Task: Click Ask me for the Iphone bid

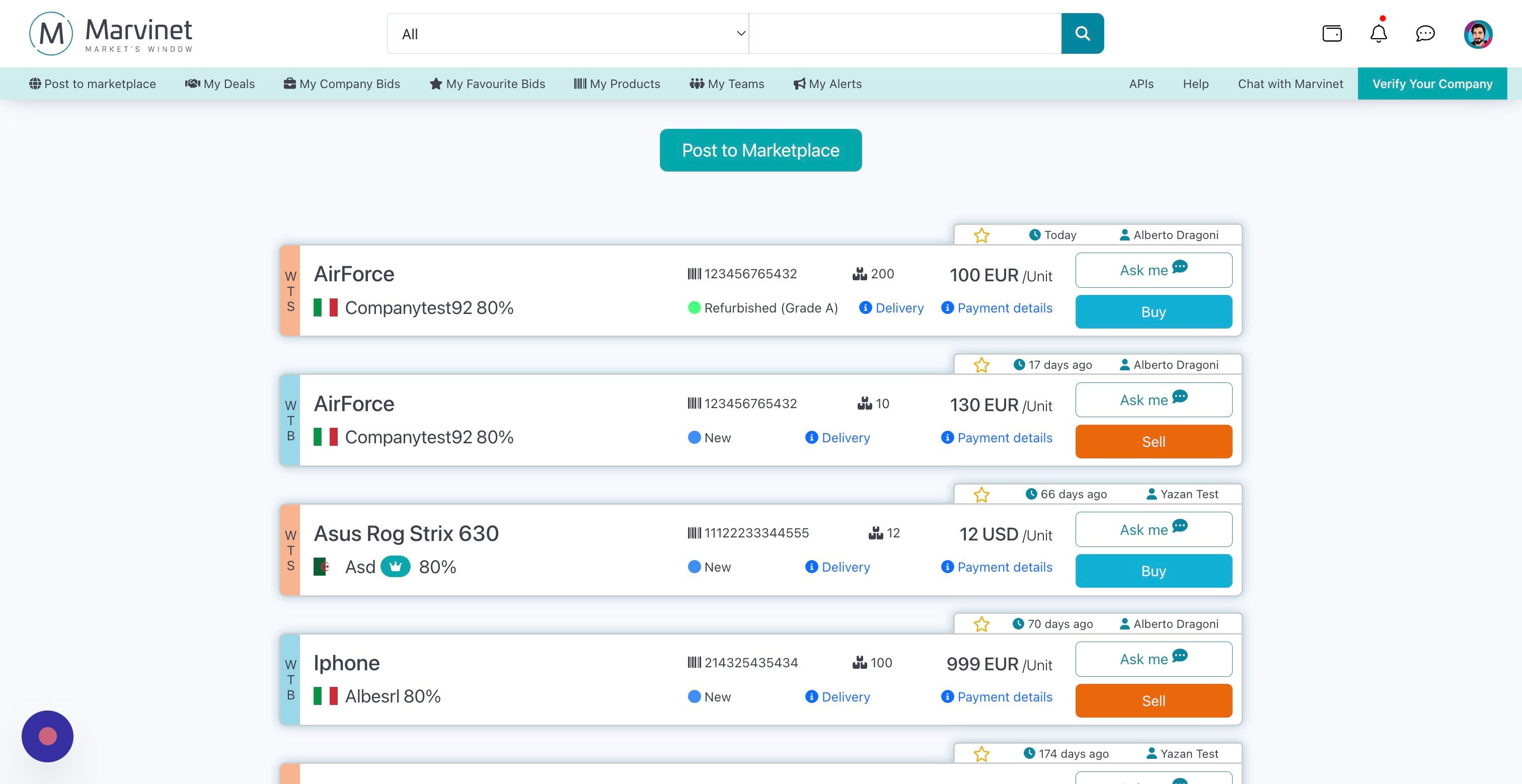Action: [1153, 659]
